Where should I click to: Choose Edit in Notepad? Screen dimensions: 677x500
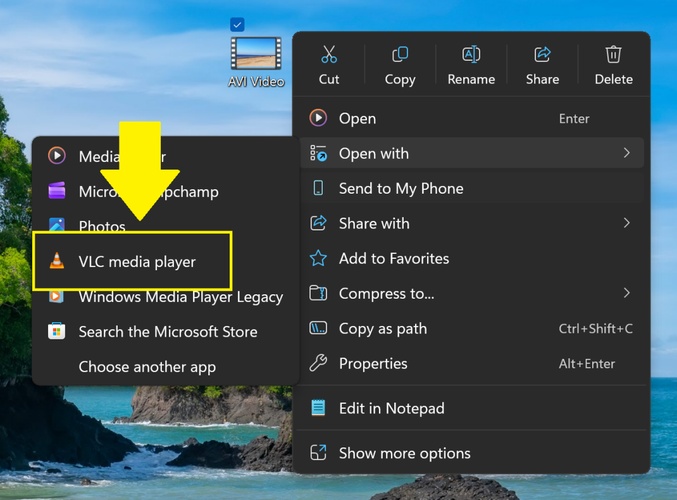471,408
